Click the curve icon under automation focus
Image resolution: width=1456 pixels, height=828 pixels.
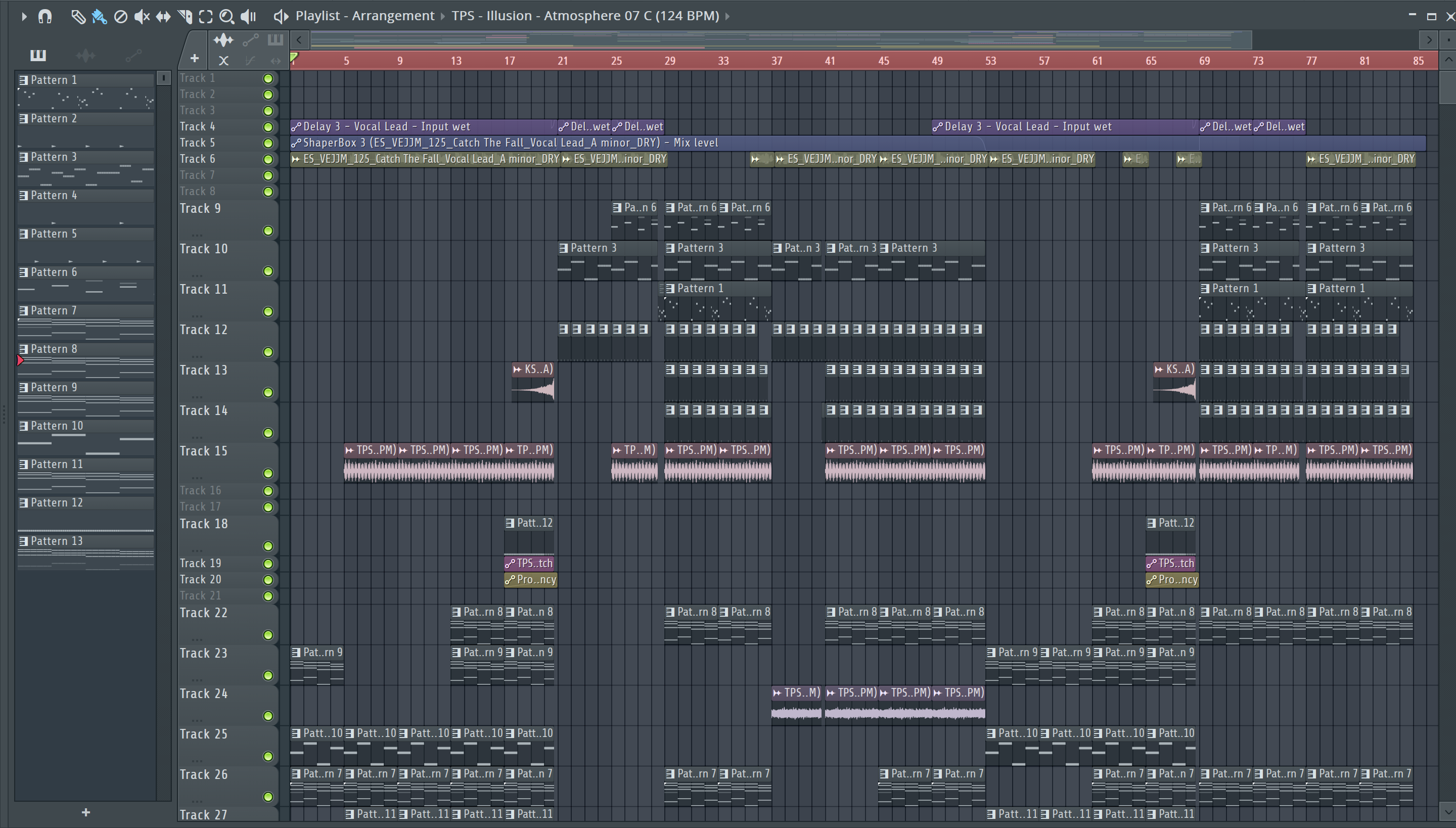[x=250, y=60]
